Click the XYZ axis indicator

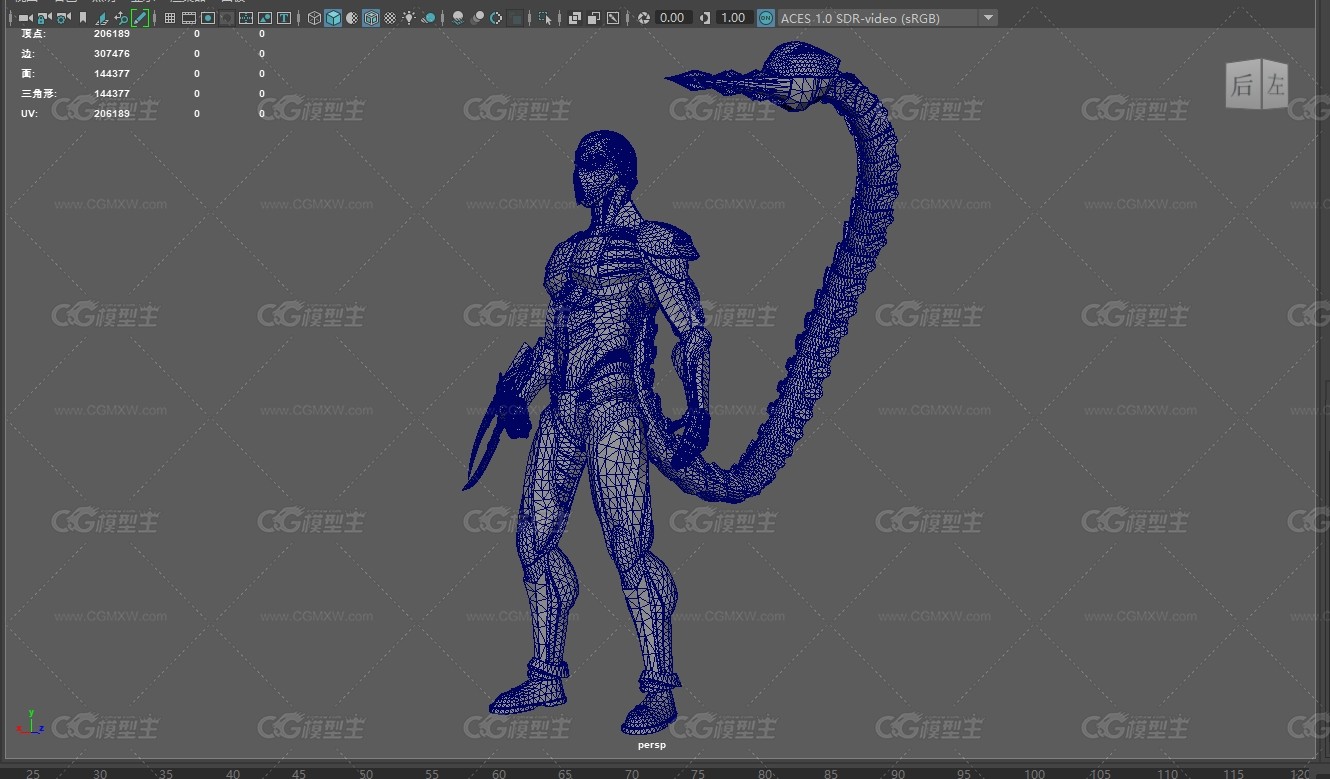(30, 723)
